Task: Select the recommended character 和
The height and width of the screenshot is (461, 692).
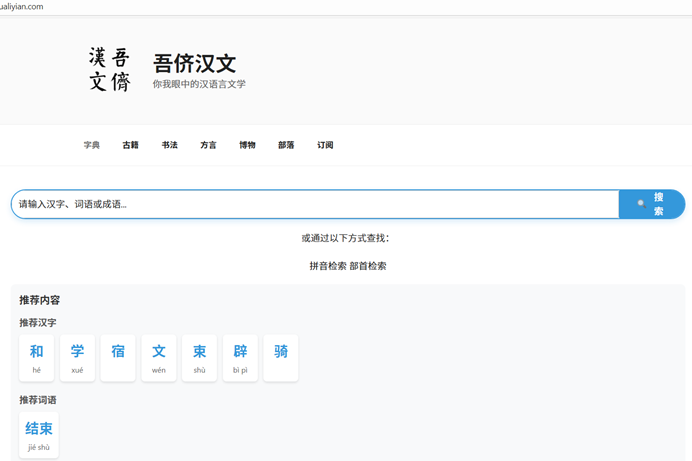Action: pos(37,357)
